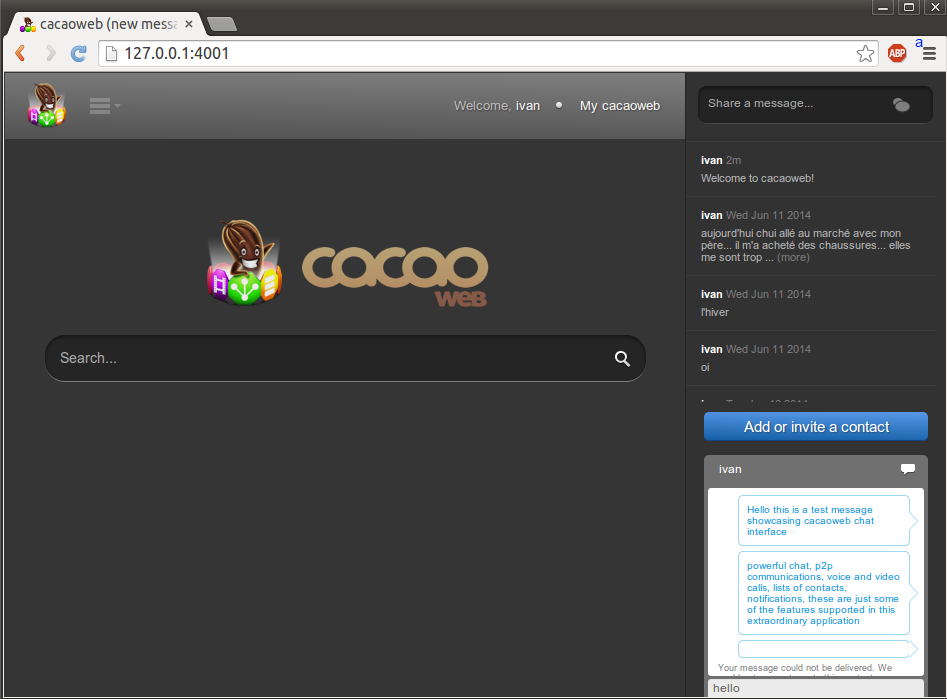Click the cacaoweb mascot logo in header
This screenshot has width=947, height=699.
(x=47, y=105)
